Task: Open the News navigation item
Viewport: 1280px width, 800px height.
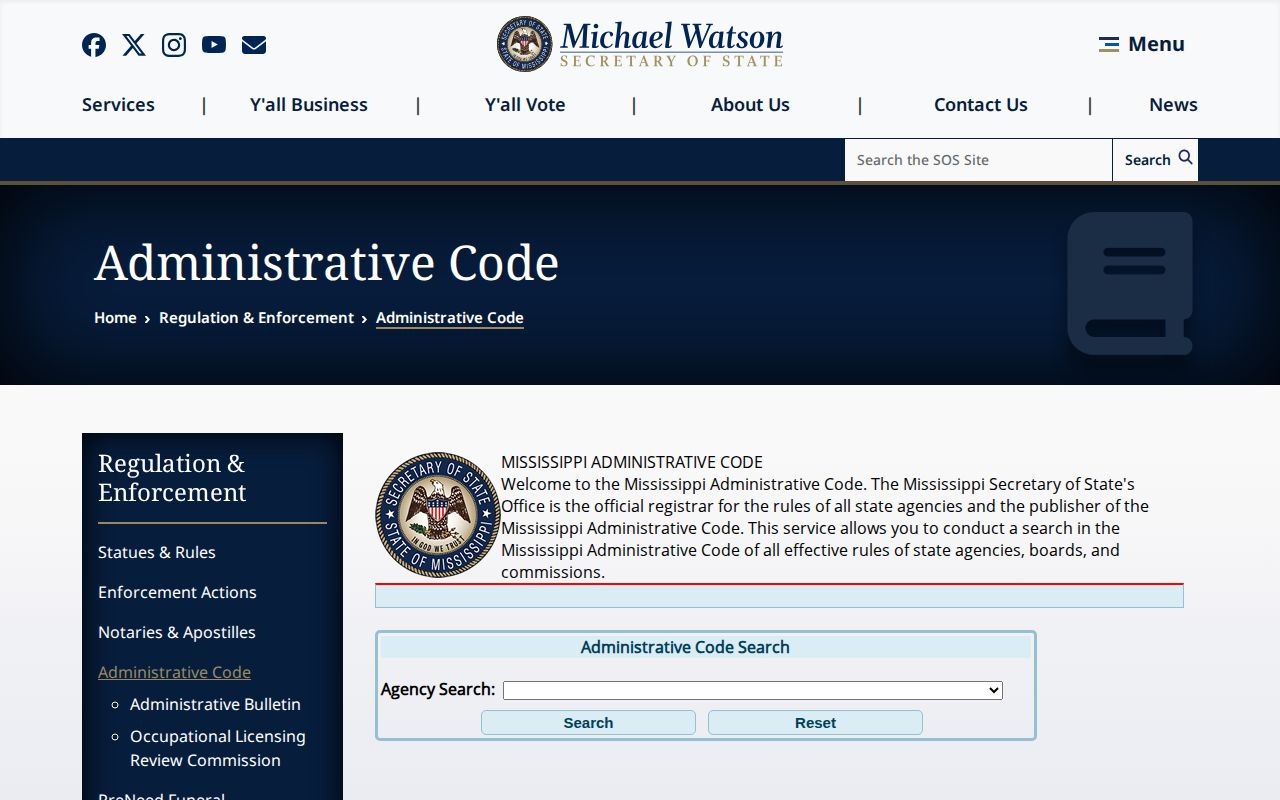Action: (x=1173, y=104)
